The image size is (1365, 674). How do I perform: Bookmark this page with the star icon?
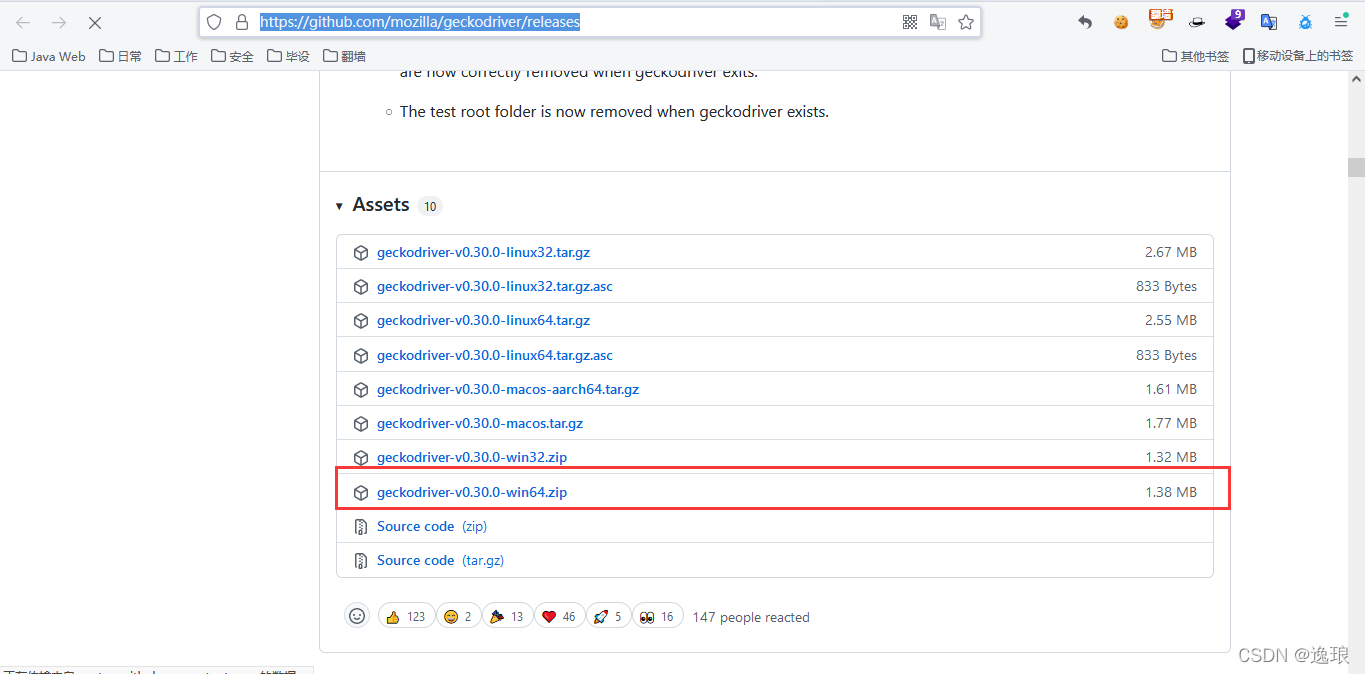tap(966, 22)
